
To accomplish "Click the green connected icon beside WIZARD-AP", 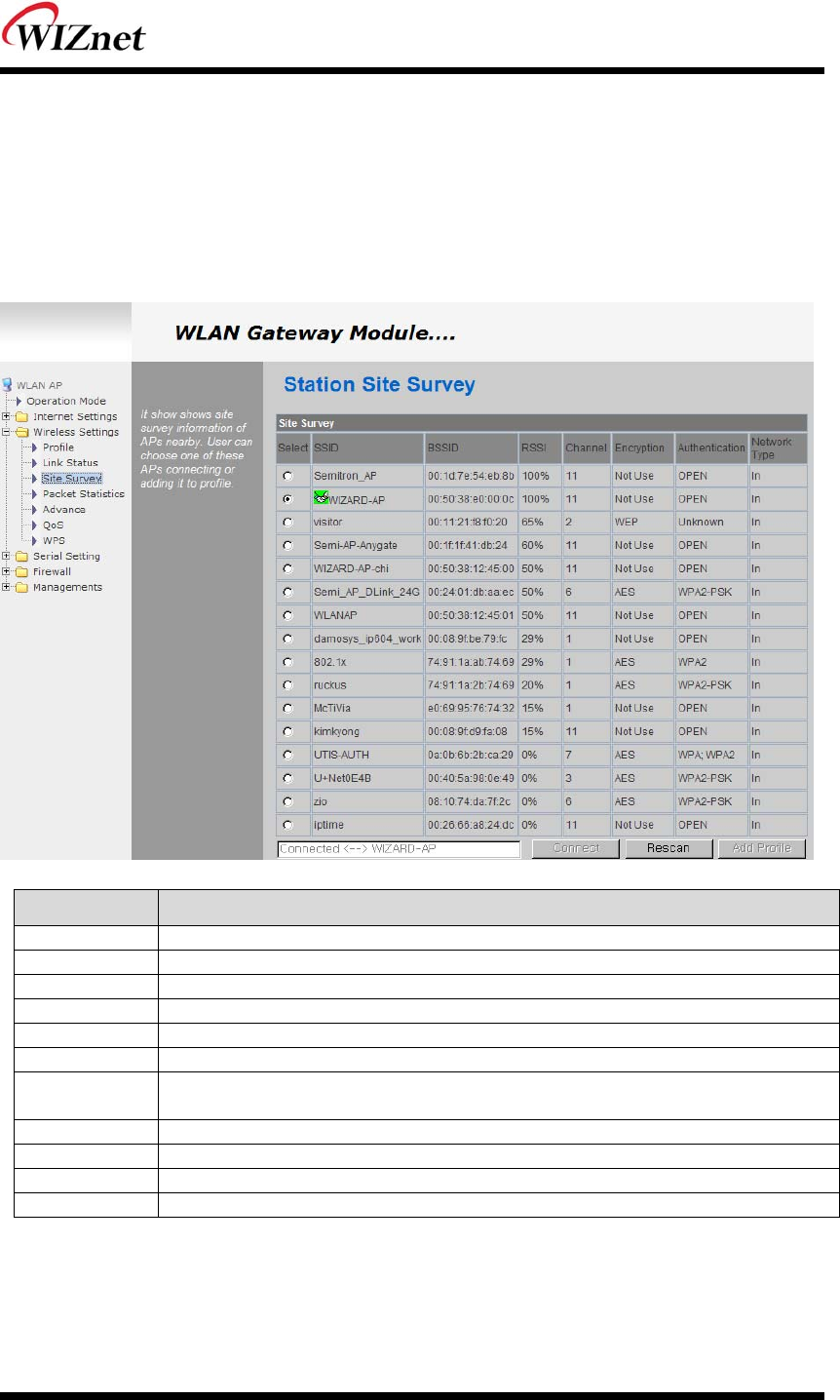I will coord(321,498).
